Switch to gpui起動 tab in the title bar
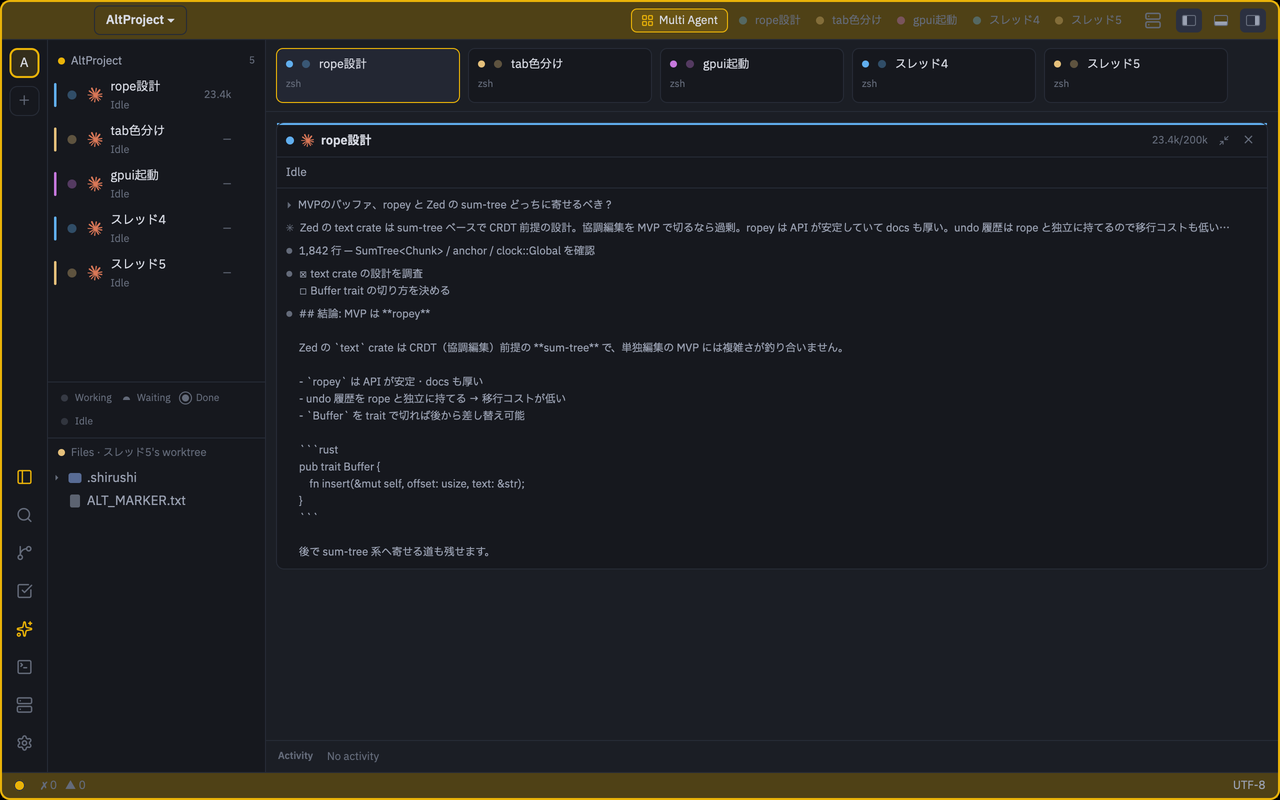The image size is (1280, 800). [x=927, y=20]
